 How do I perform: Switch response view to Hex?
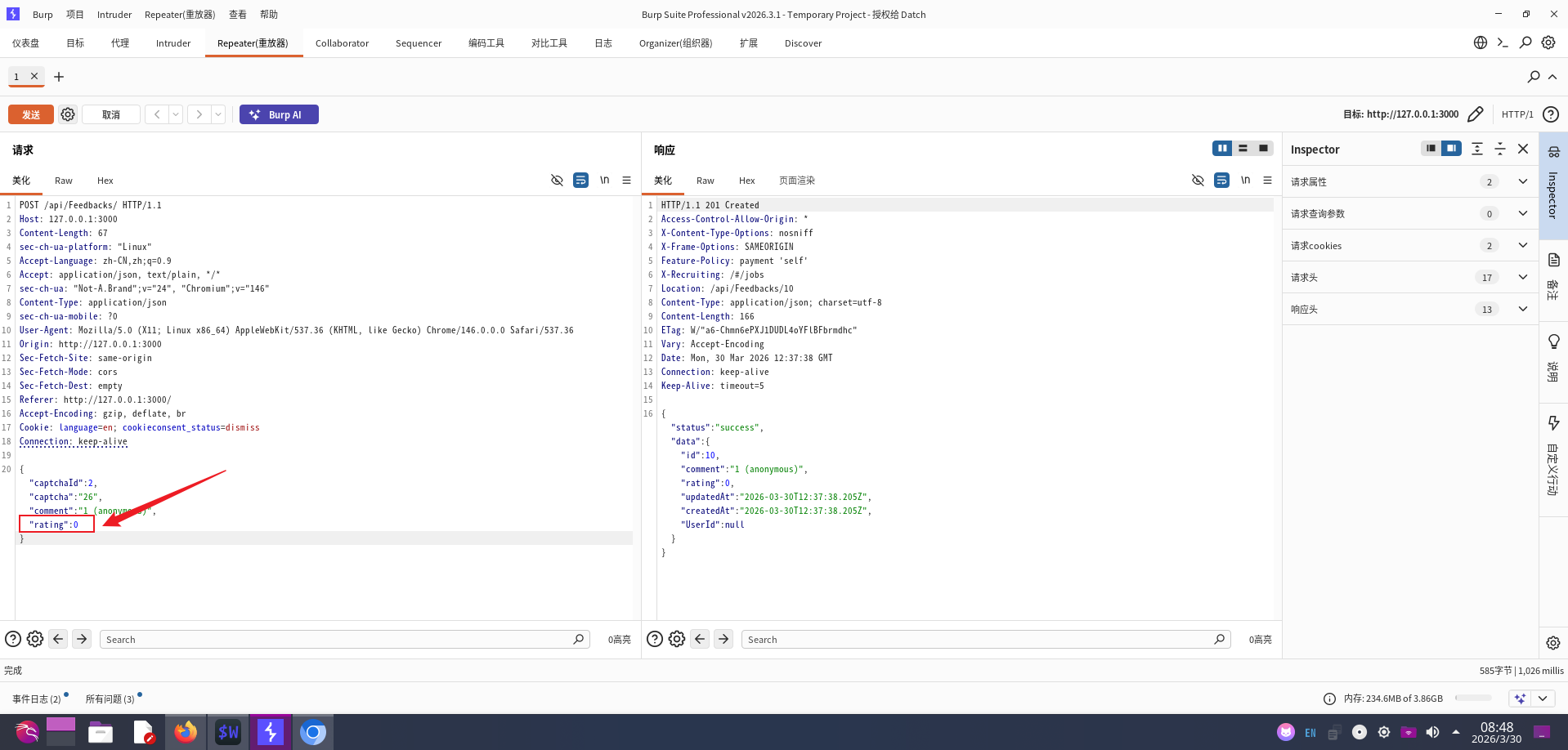click(747, 181)
